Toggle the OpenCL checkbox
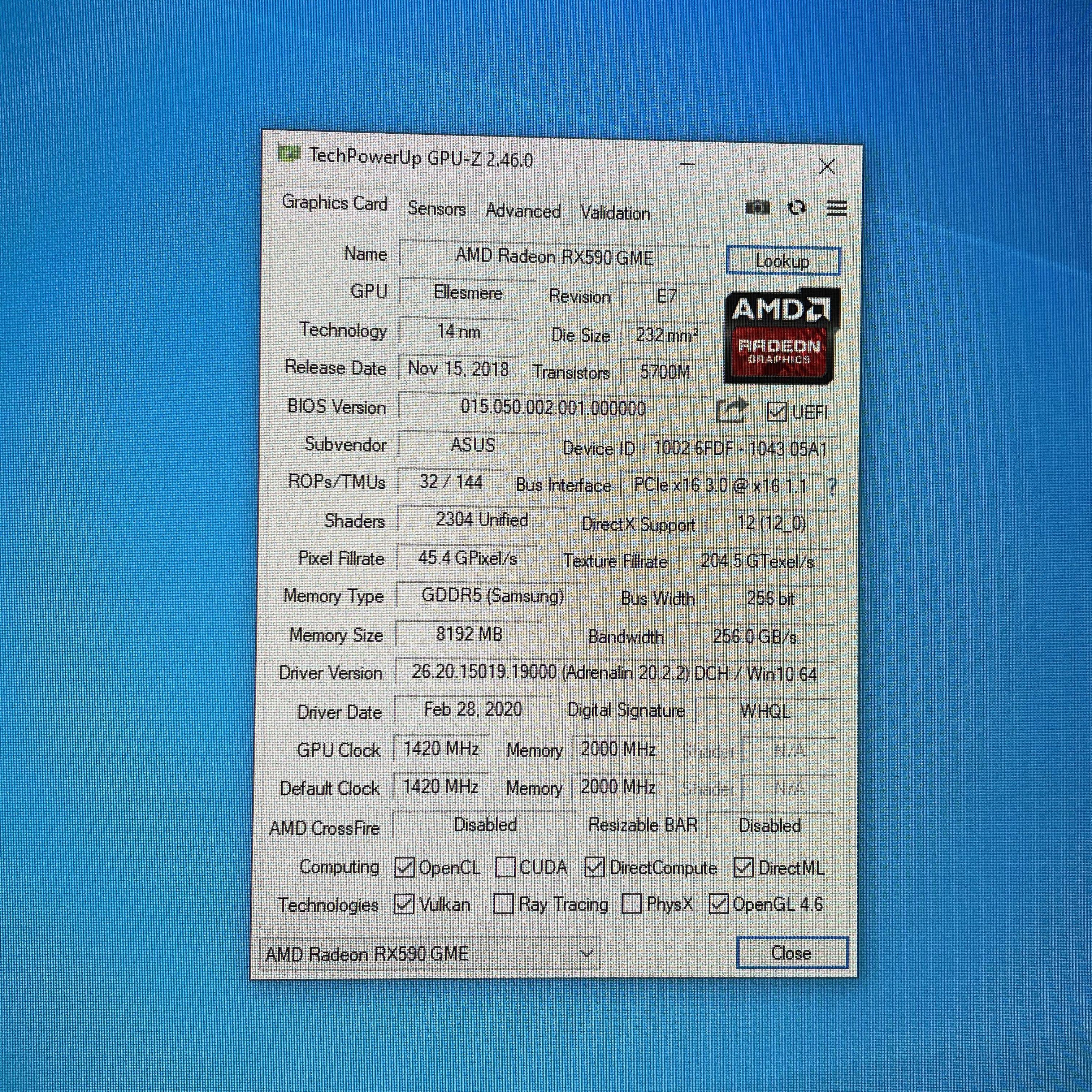 tap(404, 867)
